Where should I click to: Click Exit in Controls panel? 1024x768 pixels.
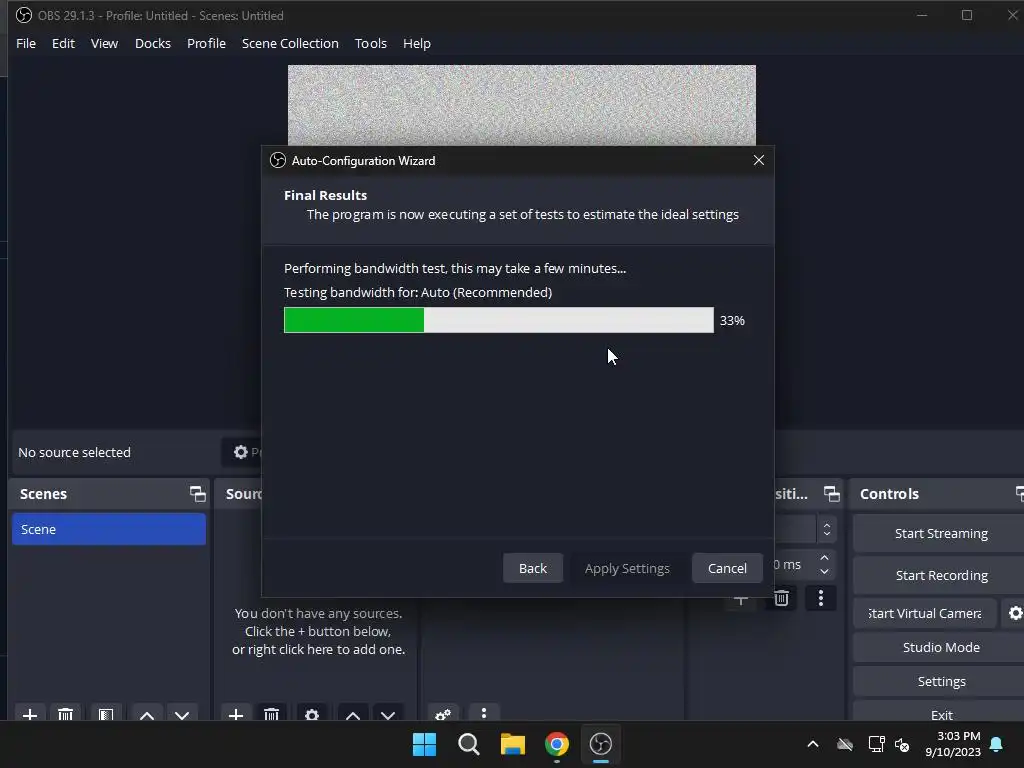[x=940, y=713]
